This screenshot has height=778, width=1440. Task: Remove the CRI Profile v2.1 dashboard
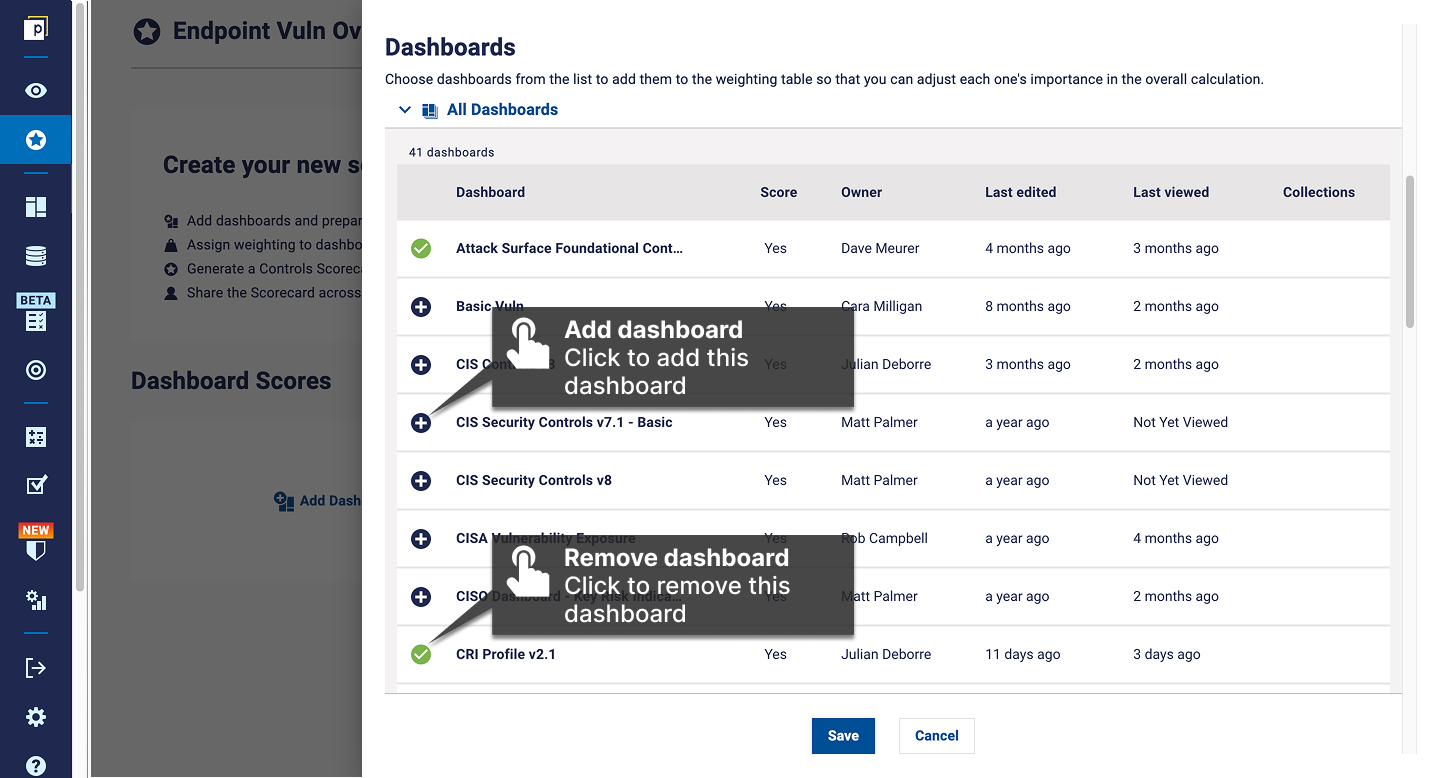click(421, 654)
